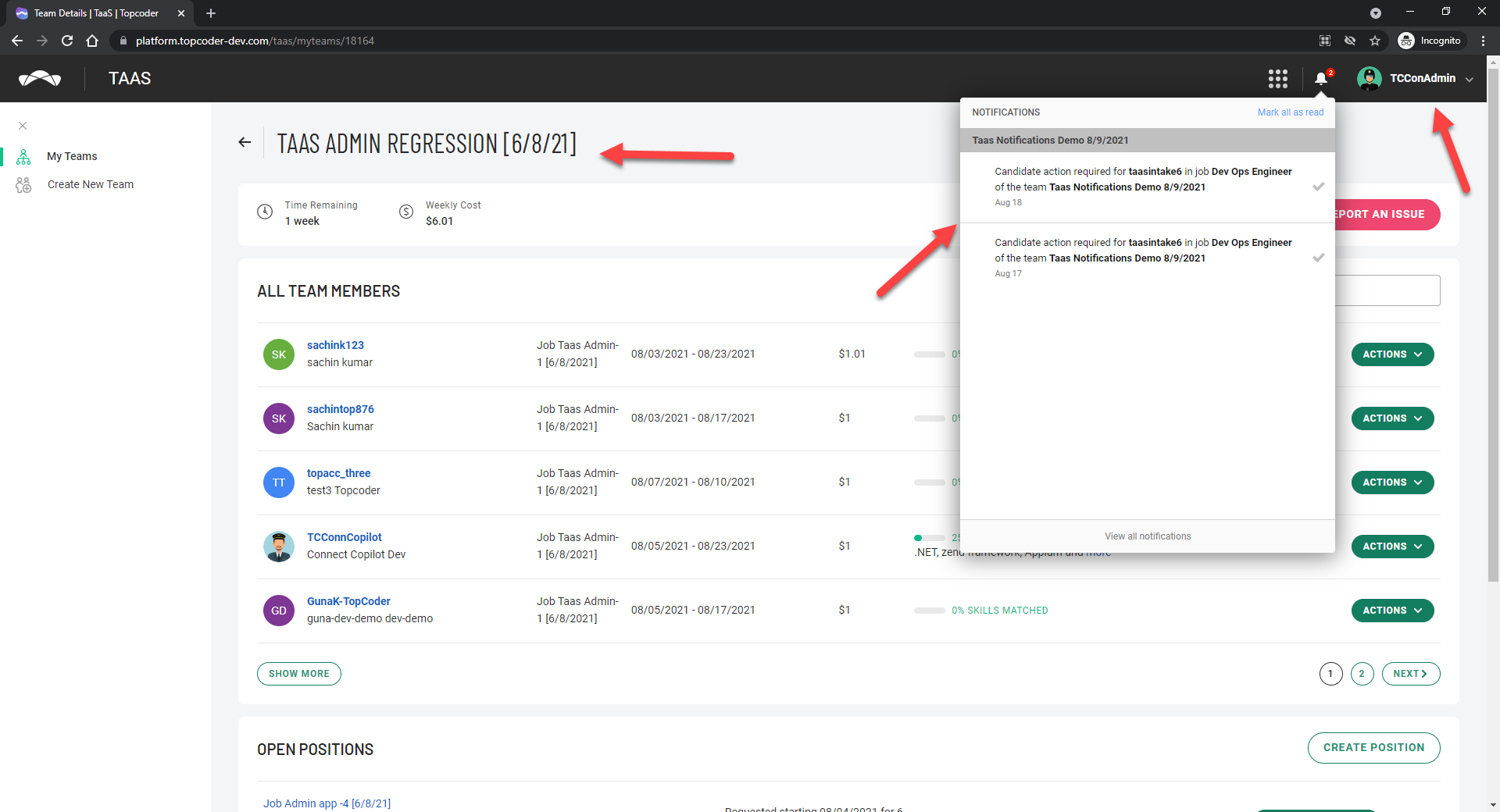1500x812 pixels.
Task: Go to page 2 of team members
Action: tap(1362, 674)
